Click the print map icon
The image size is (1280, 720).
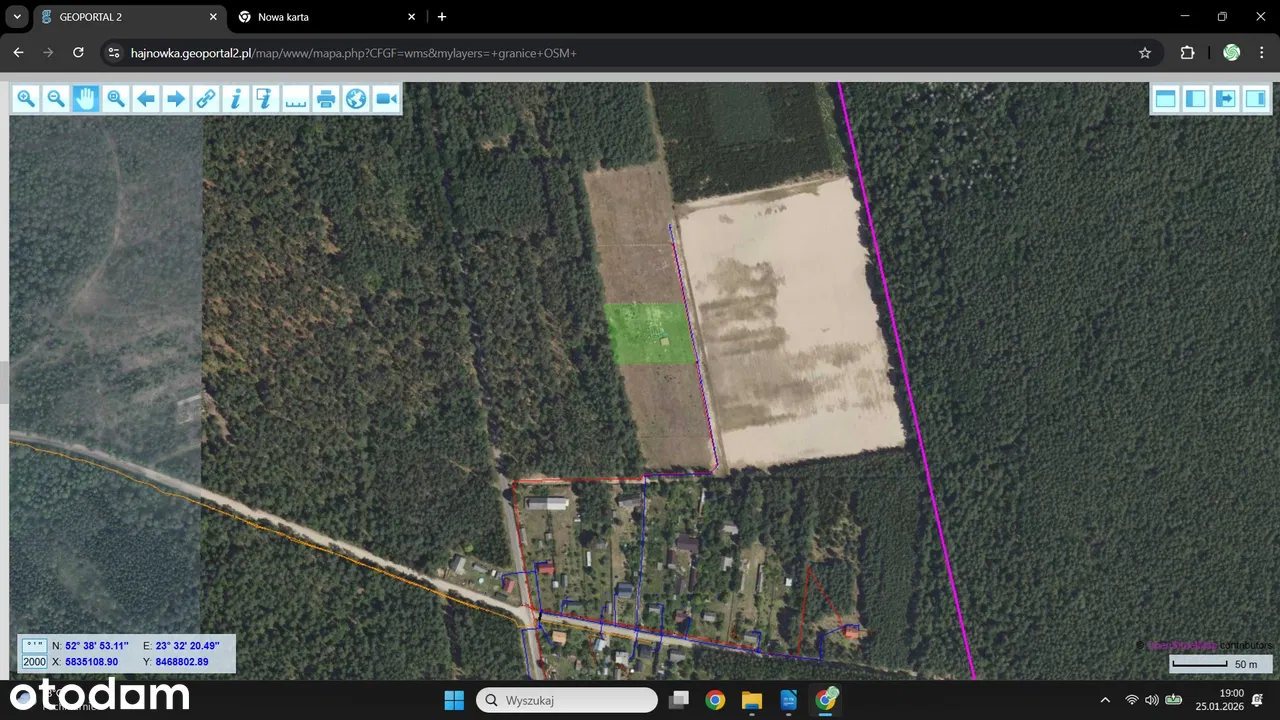[x=326, y=98]
